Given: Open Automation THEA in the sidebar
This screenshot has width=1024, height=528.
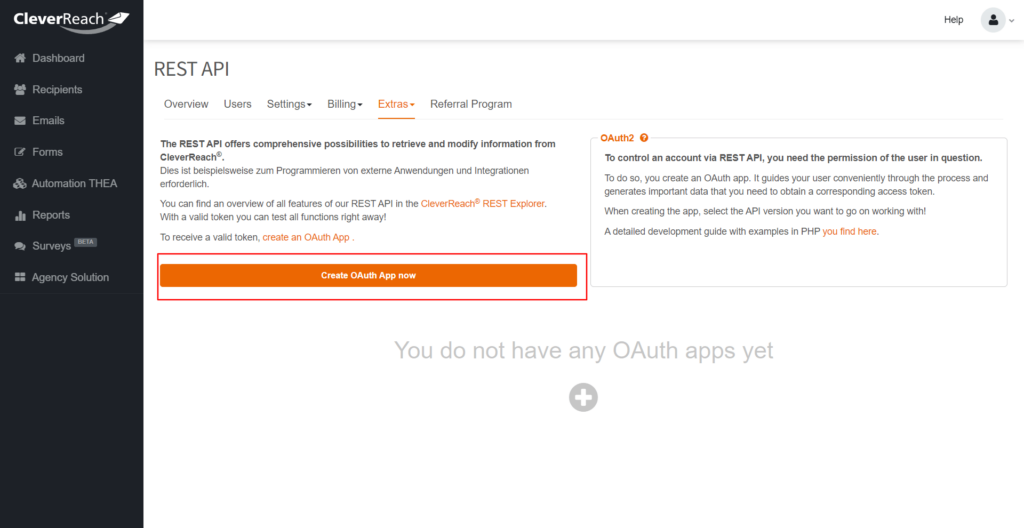Looking at the screenshot, I should coord(72,184).
